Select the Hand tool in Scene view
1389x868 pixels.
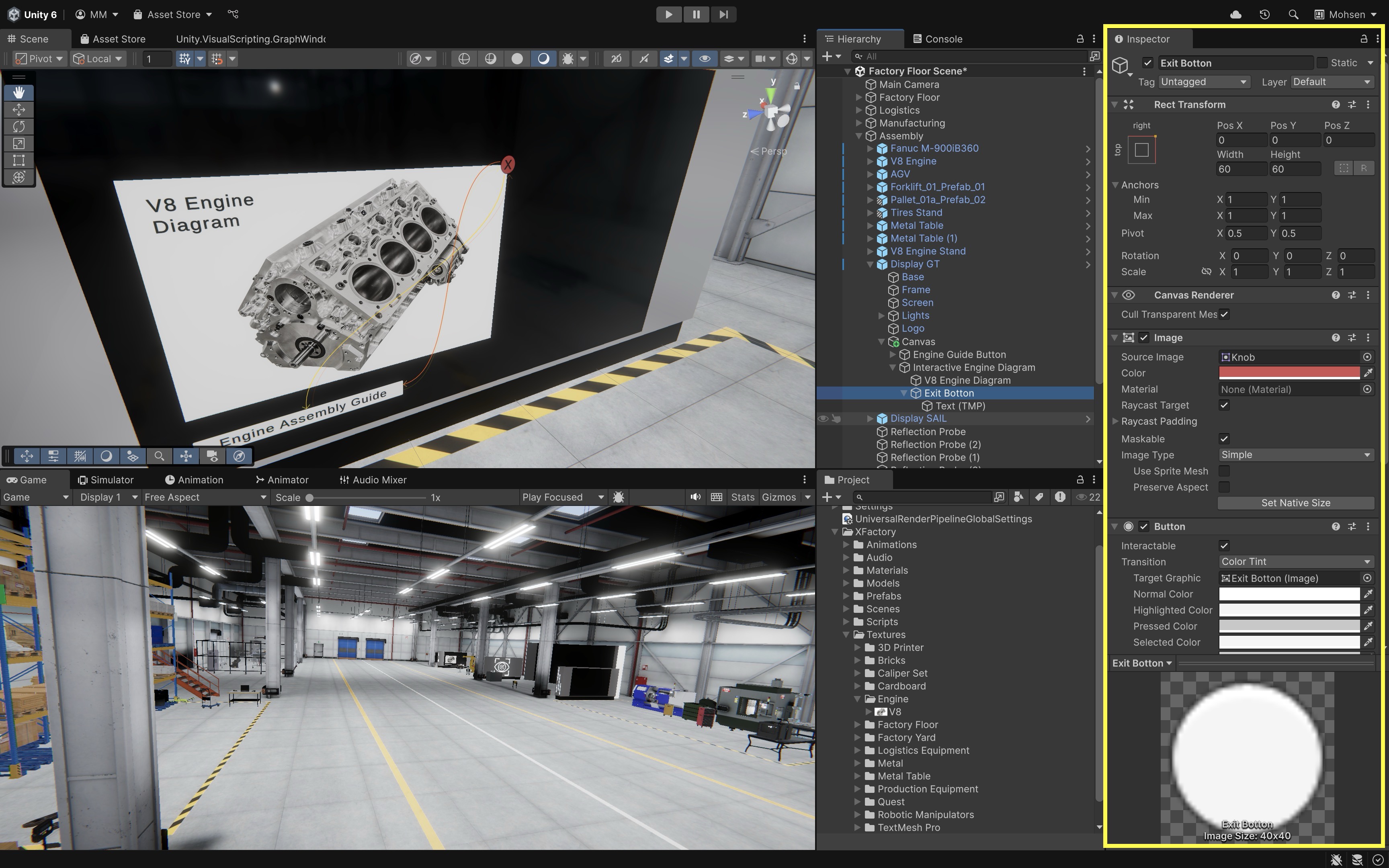19,92
